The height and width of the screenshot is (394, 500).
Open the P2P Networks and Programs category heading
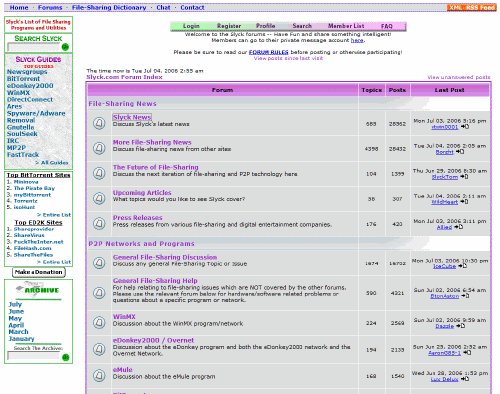pyautogui.click(x=141, y=244)
